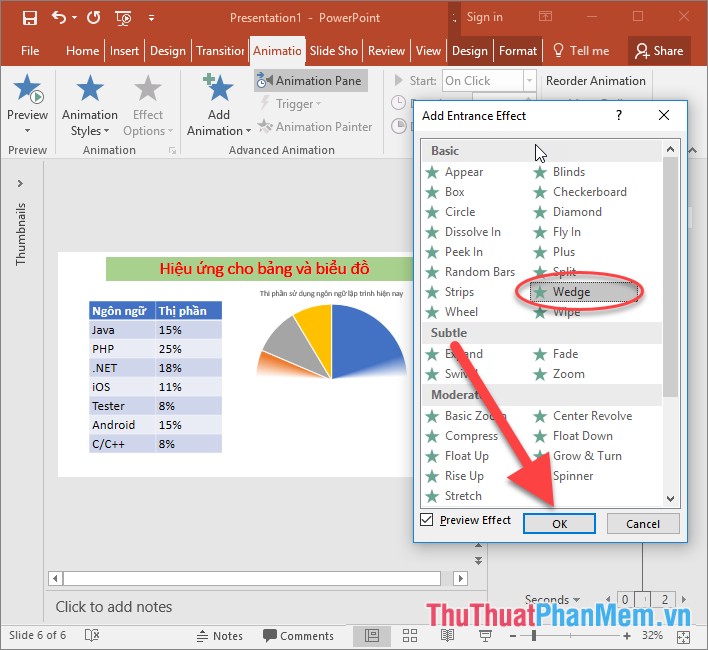Click effects list scroll down arrow
This screenshot has height=650, width=708.
pyautogui.click(x=671, y=499)
